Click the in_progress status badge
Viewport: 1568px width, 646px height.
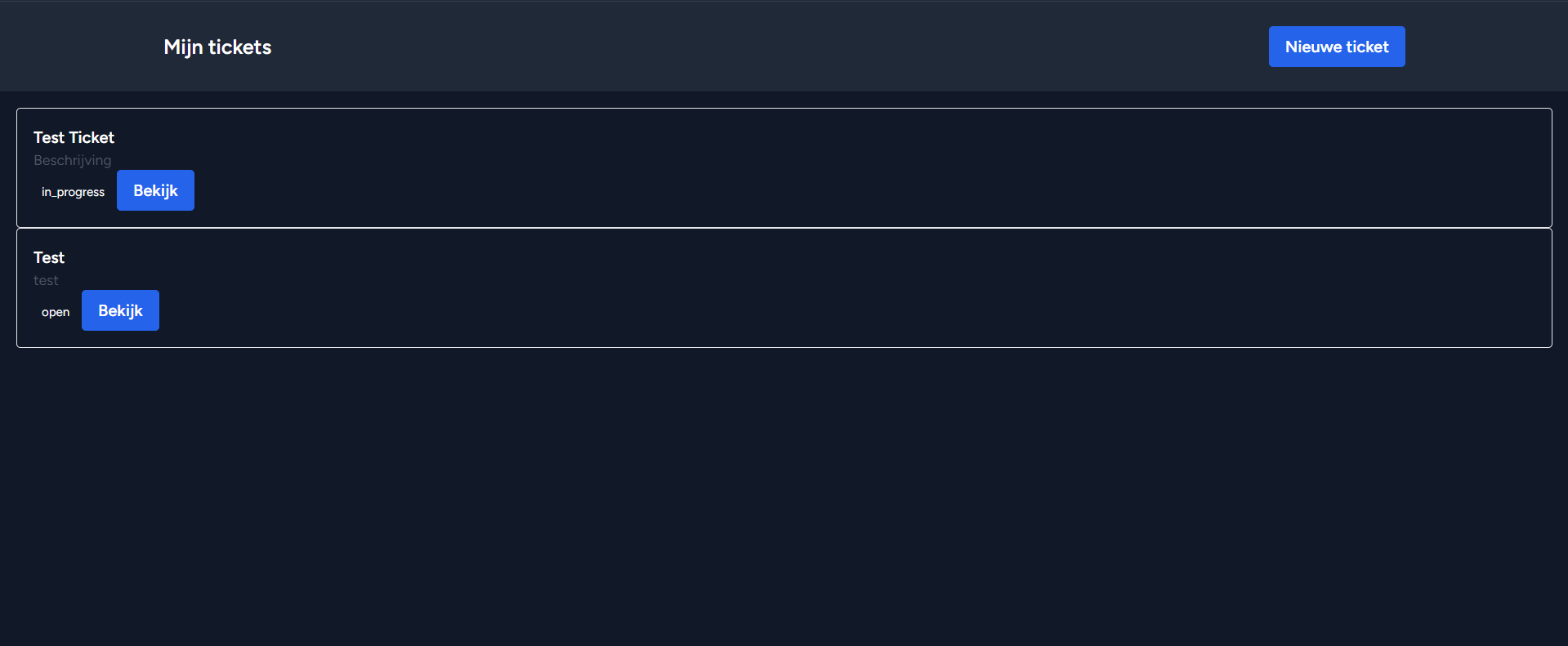click(x=73, y=192)
